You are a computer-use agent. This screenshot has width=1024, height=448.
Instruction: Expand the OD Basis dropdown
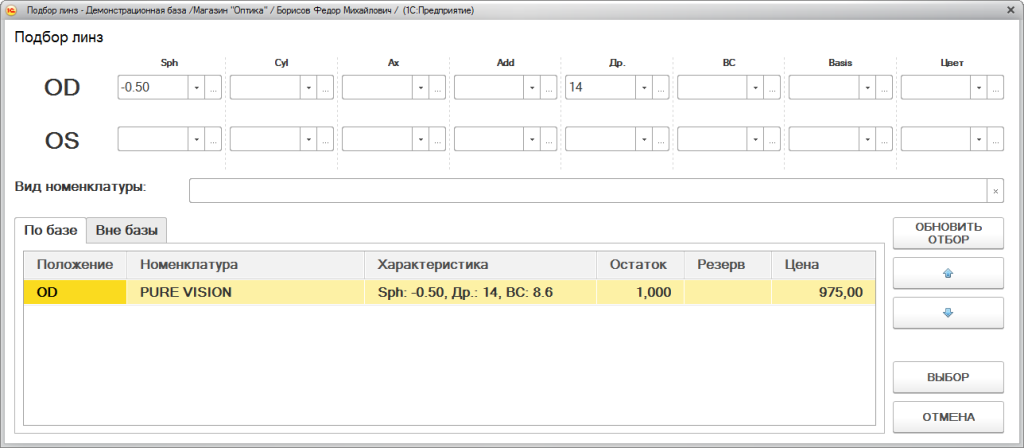[x=867, y=88]
